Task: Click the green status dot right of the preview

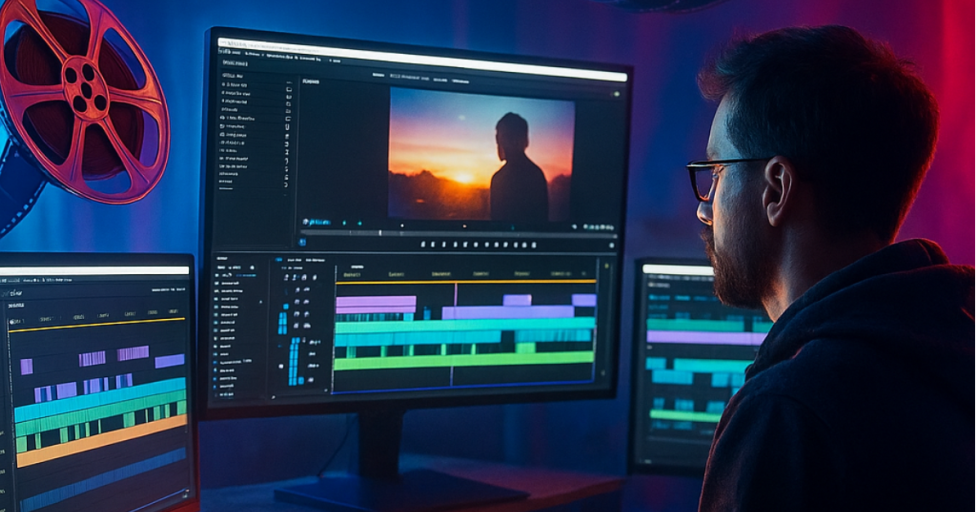Action: [x=616, y=94]
